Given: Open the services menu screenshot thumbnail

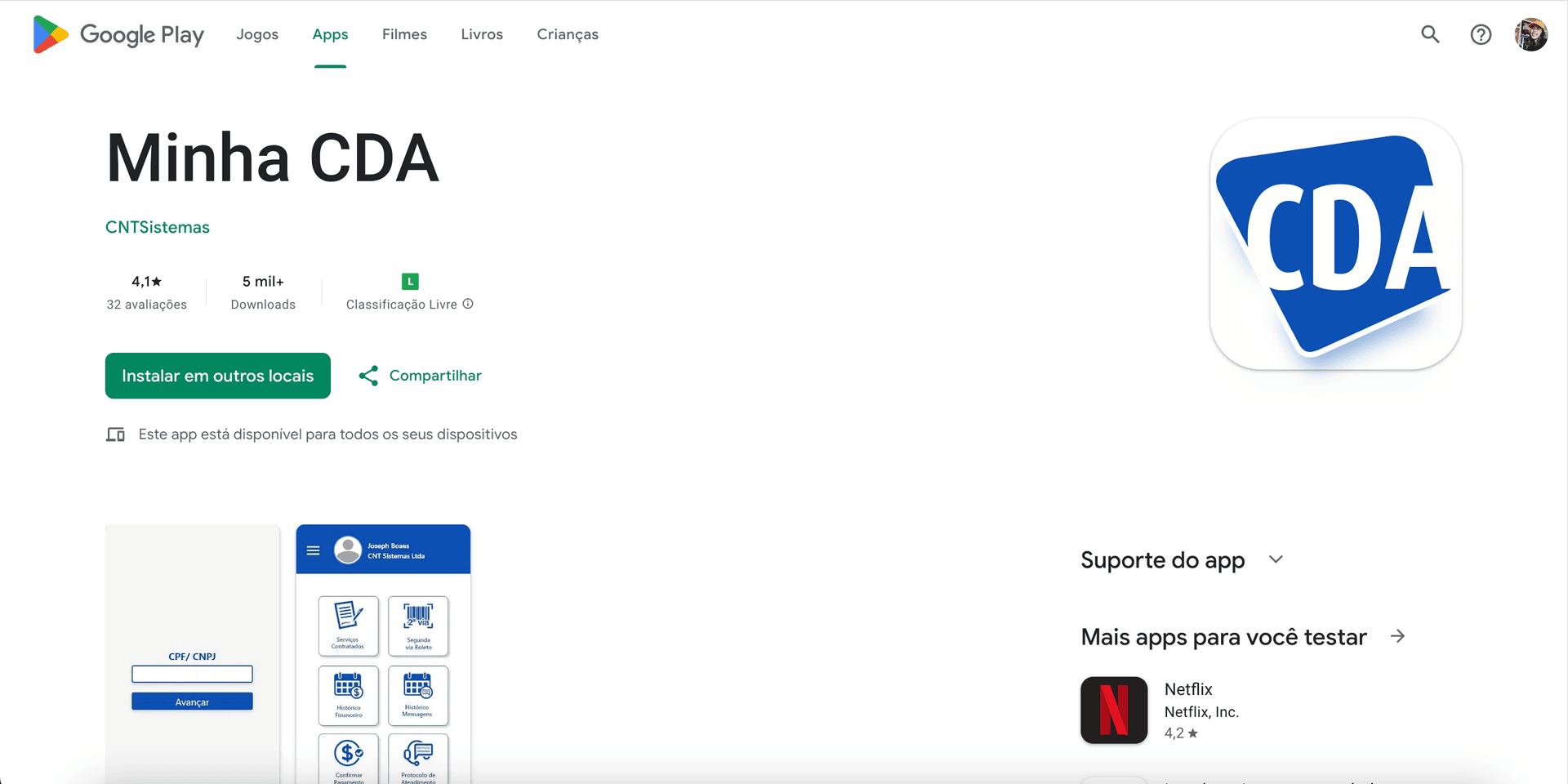Looking at the screenshot, I should point(383,653).
